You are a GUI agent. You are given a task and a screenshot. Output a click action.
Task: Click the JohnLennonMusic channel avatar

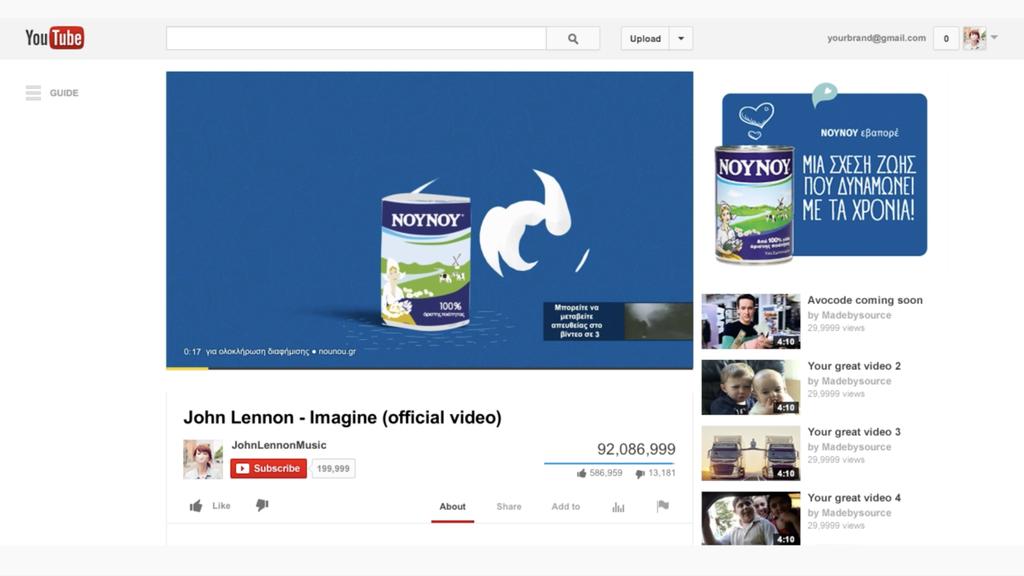click(x=202, y=459)
